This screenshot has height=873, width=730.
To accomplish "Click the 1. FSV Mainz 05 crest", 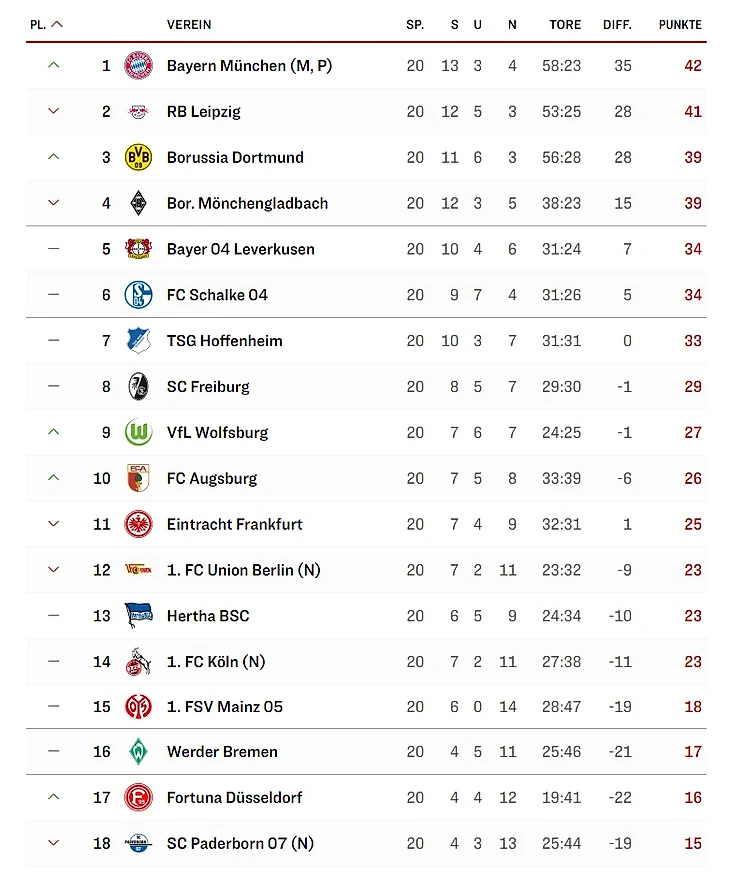I will click(x=138, y=707).
